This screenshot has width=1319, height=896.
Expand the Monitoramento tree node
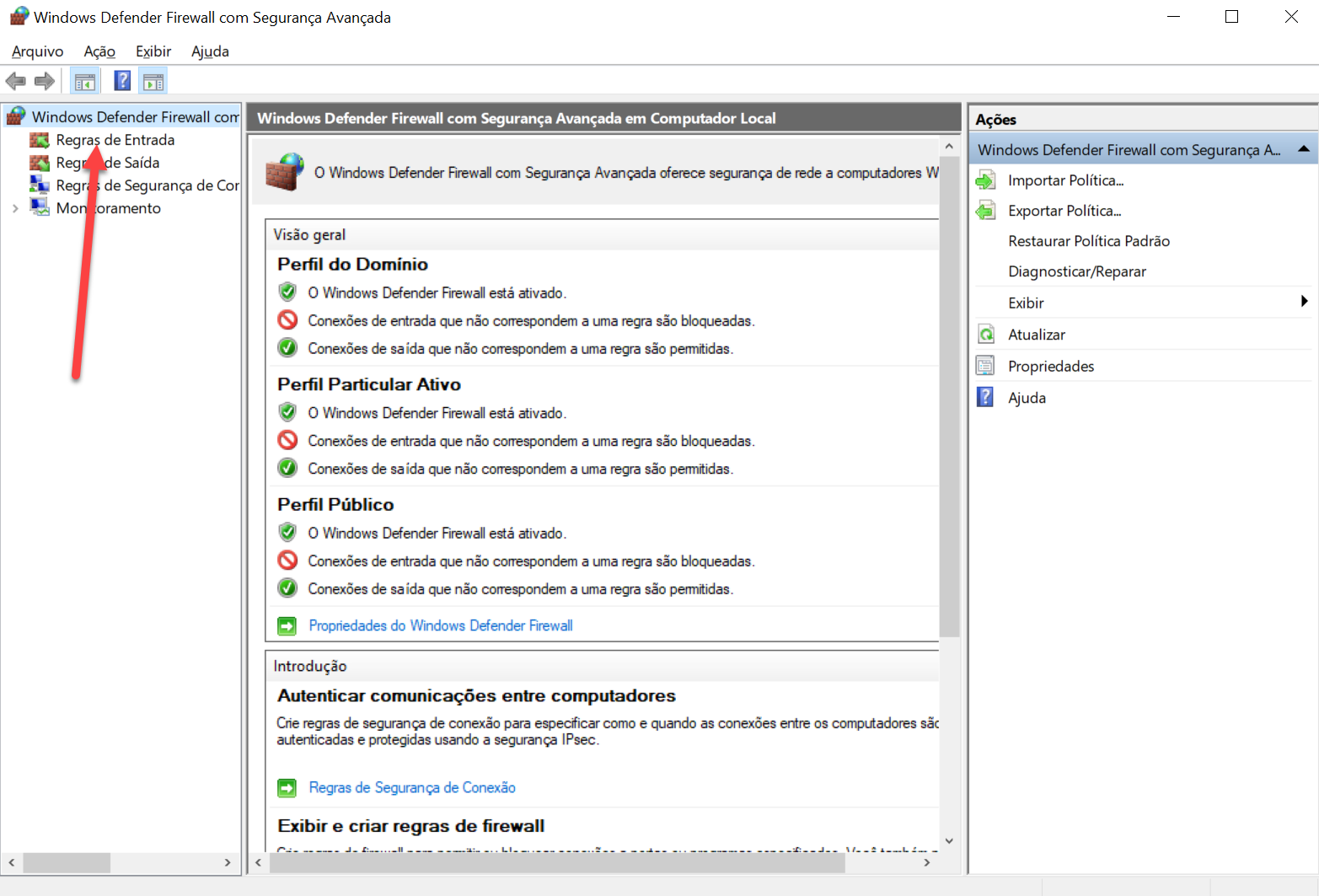pyautogui.click(x=15, y=208)
